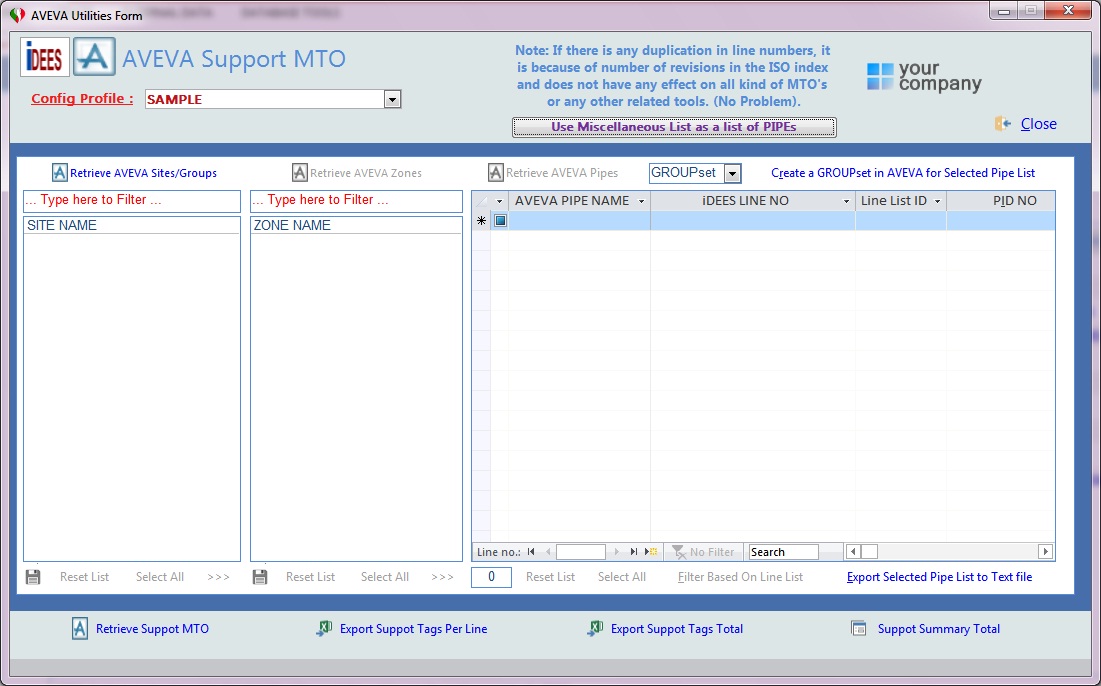
Task: Click the zone filter input field
Action: point(357,201)
